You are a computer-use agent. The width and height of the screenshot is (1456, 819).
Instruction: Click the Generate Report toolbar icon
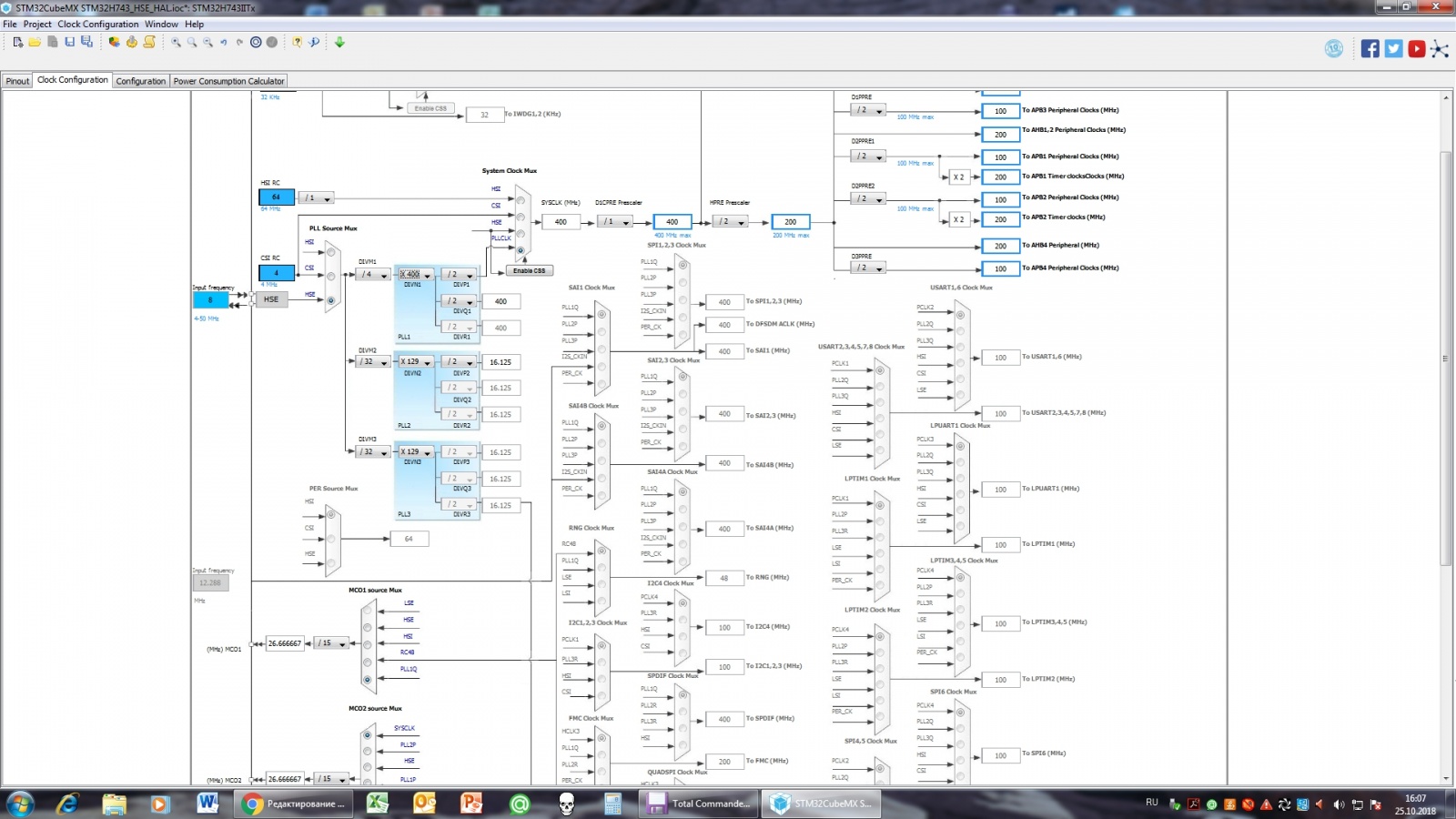click(x=114, y=42)
